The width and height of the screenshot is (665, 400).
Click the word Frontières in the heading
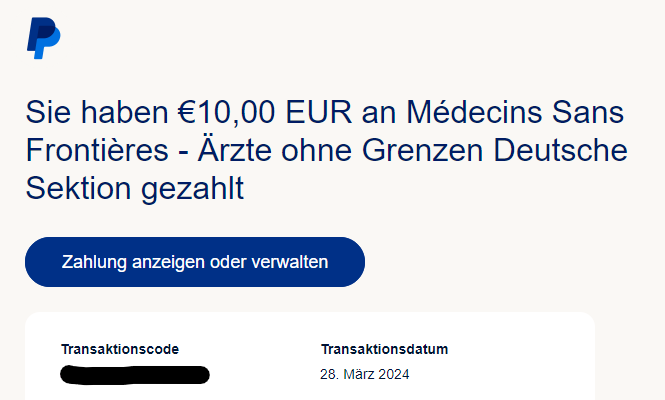pos(95,150)
